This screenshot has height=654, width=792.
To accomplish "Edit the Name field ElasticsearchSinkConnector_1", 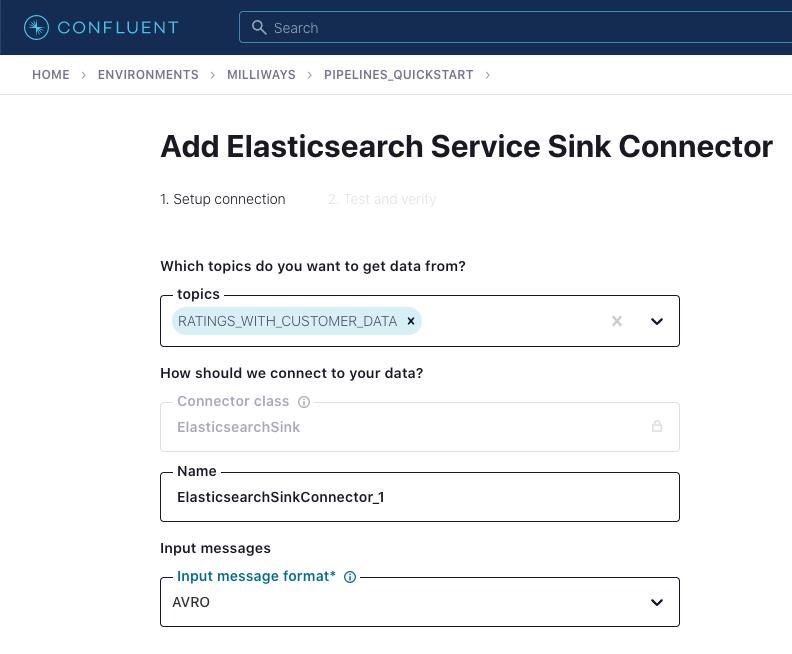I will [x=420, y=497].
